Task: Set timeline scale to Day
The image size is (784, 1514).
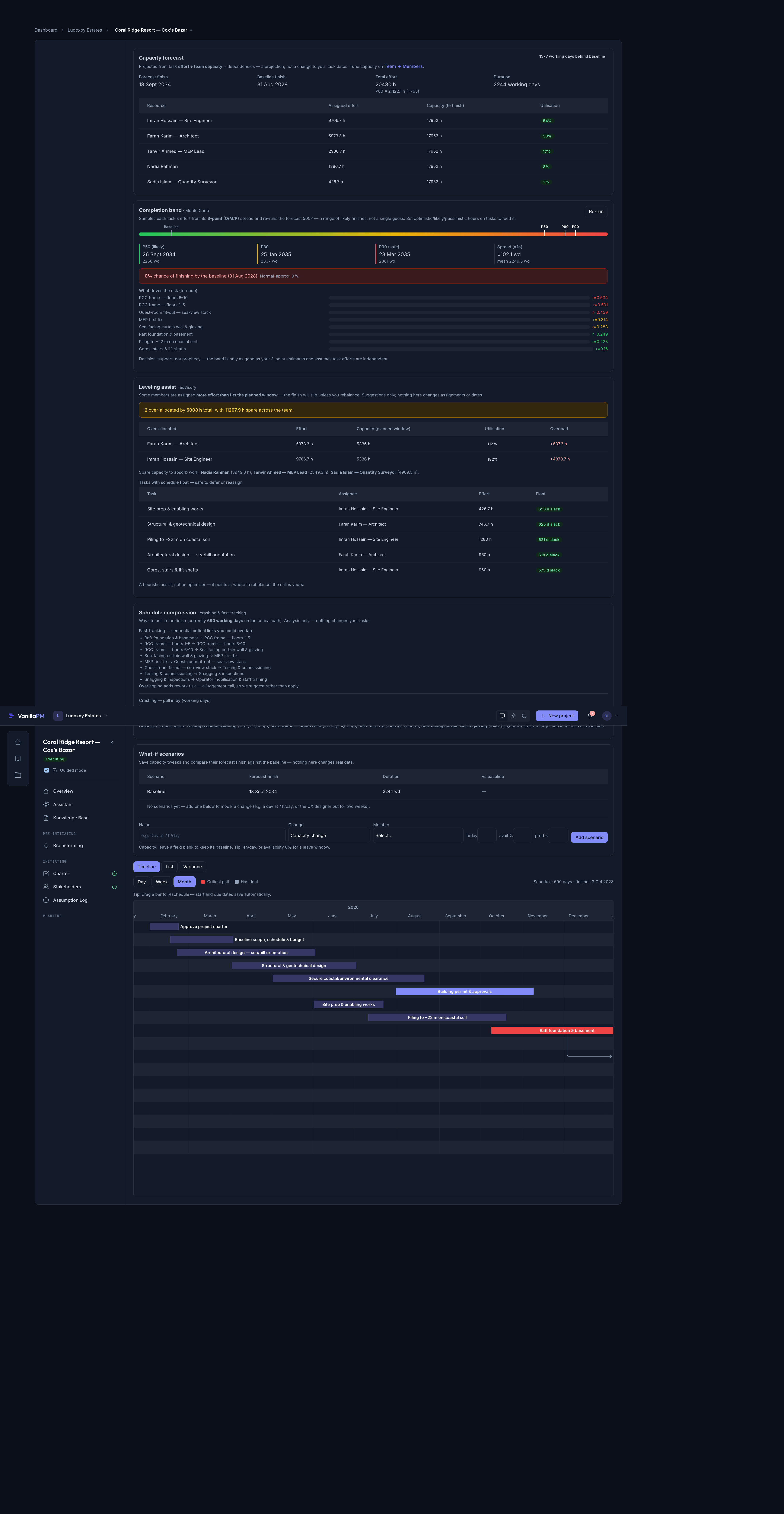Action: [x=142, y=882]
